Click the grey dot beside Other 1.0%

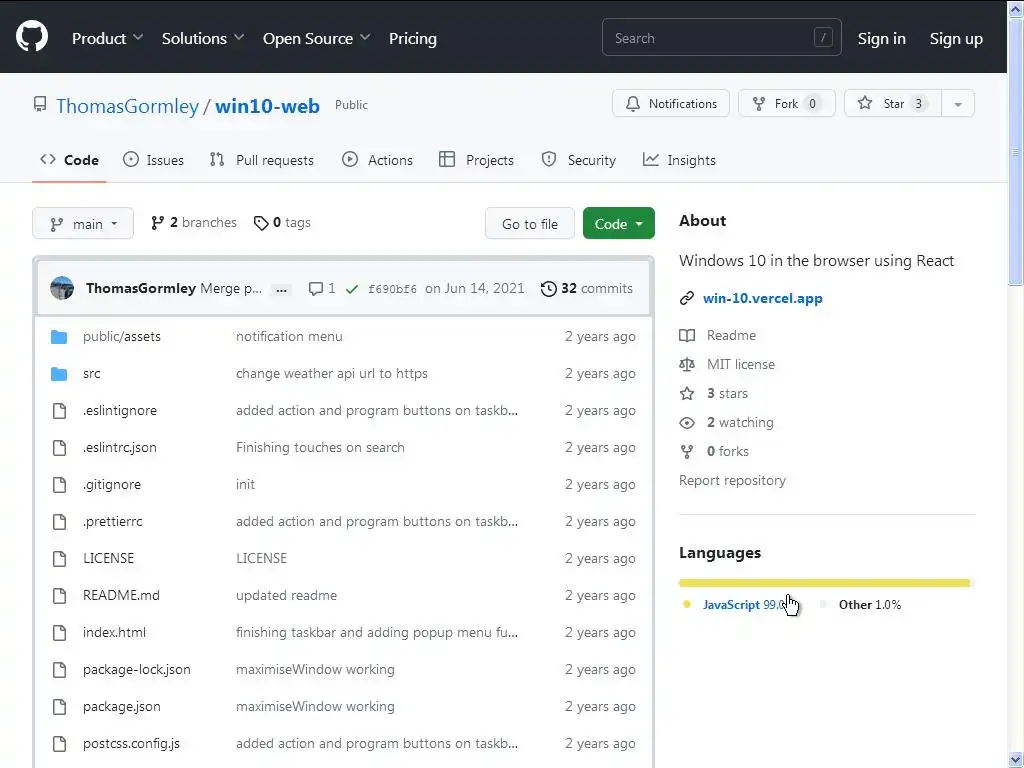[823, 604]
